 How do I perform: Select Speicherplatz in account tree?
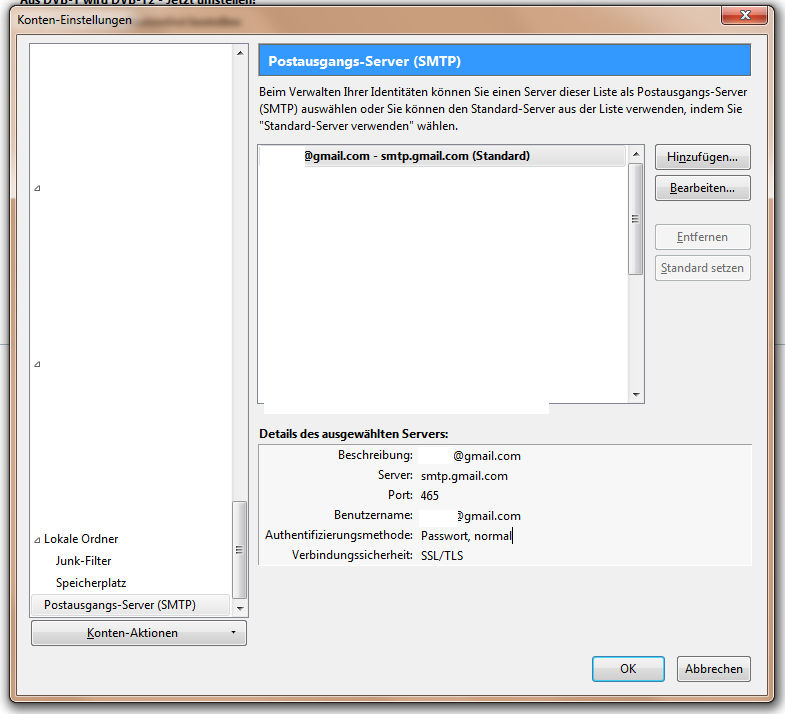pyautogui.click(x=91, y=583)
